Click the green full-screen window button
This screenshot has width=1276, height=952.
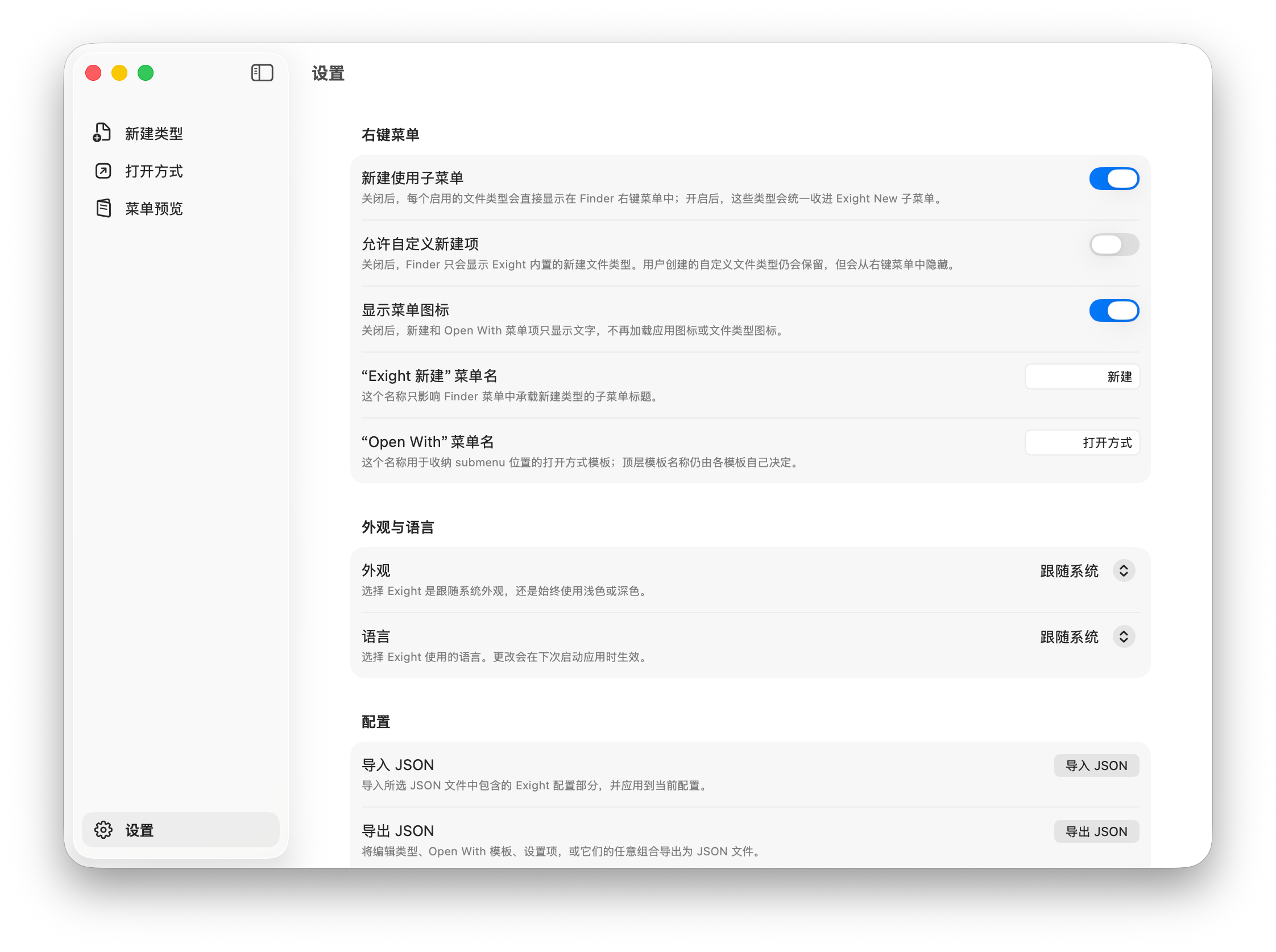[x=146, y=73]
